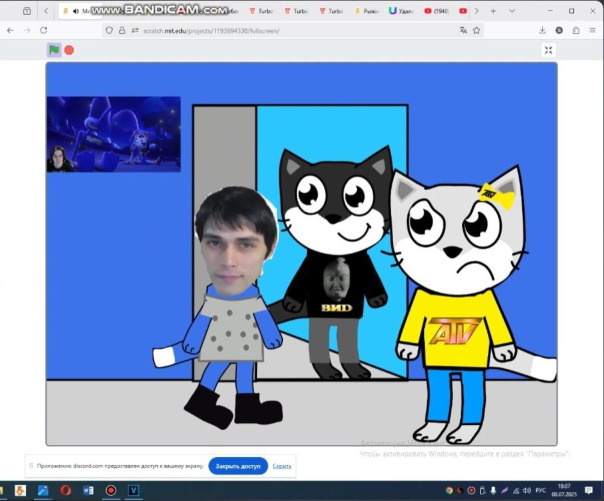The height and width of the screenshot is (501, 604).
Task: View site security padlock info
Action: [x=122, y=30]
